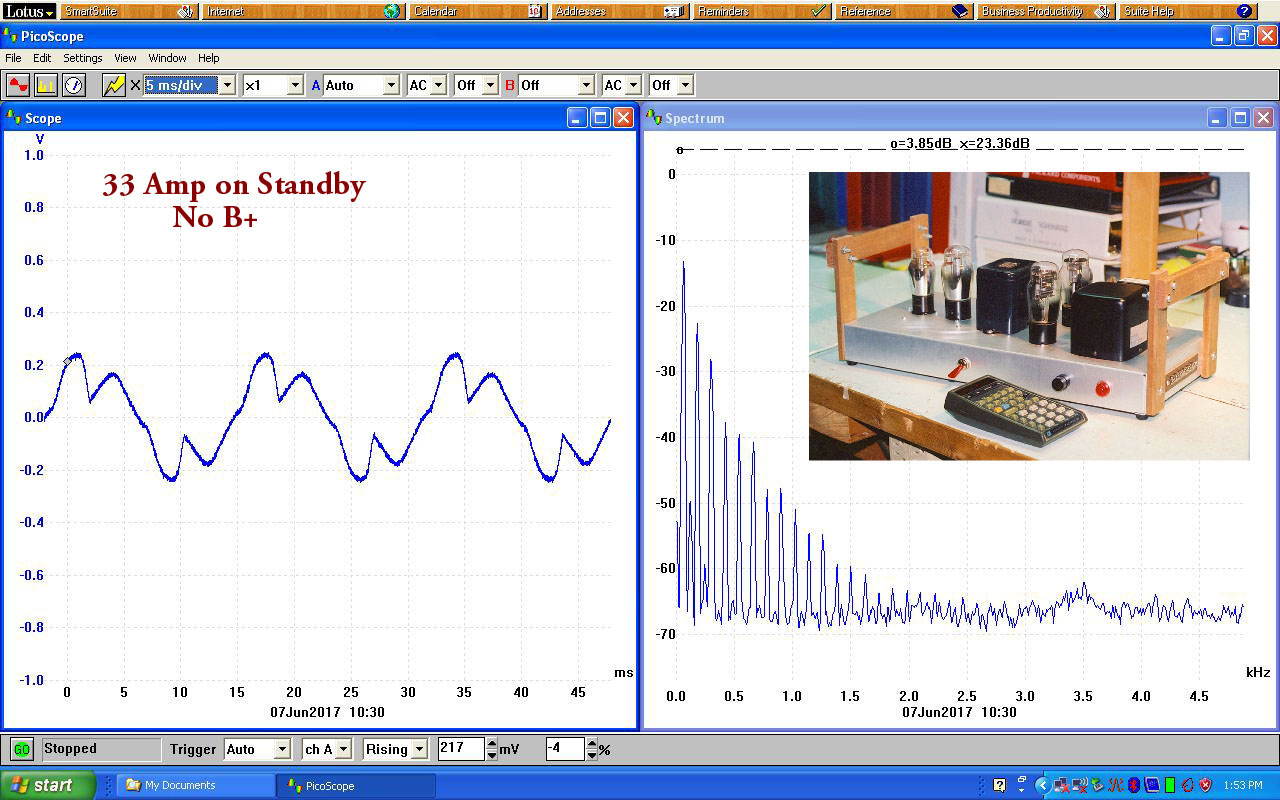
Task: Click the ruler handle circle in Spectrum
Action: [x=680, y=150]
